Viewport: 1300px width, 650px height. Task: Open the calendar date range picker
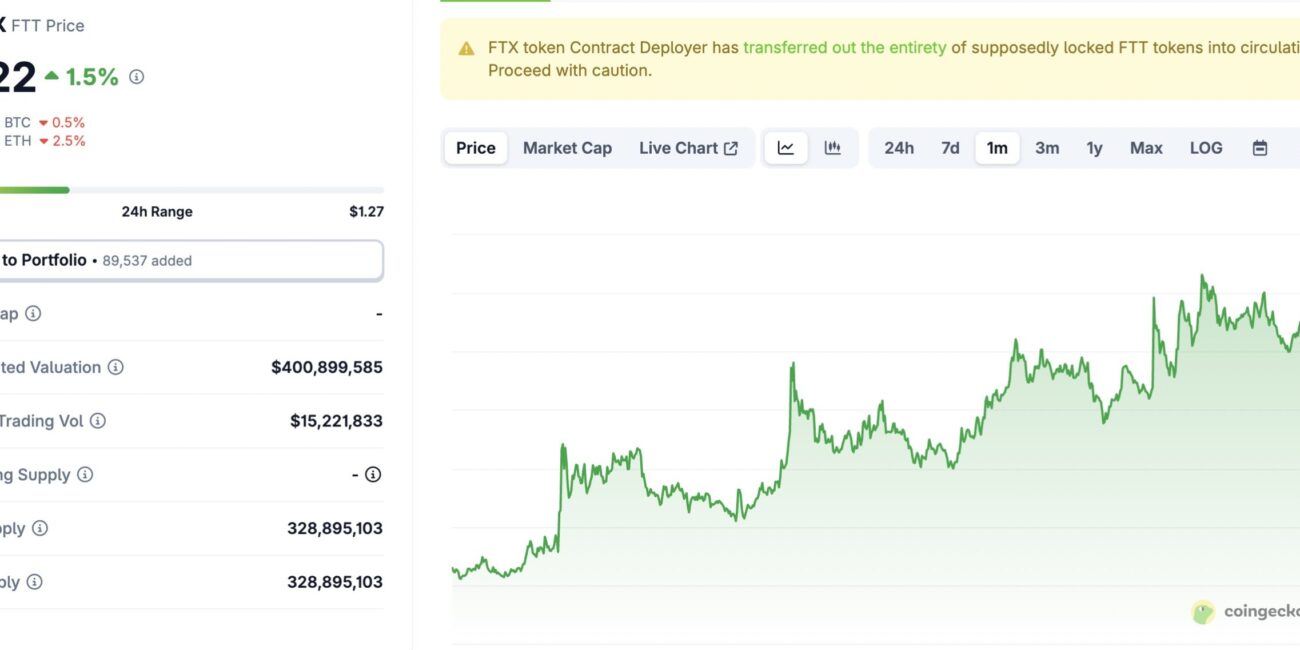click(x=1260, y=148)
